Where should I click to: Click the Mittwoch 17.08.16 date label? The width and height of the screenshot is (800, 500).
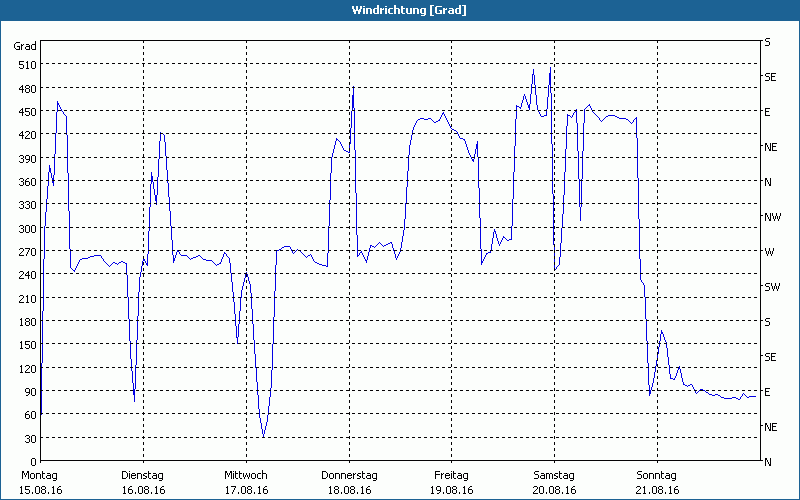tap(245, 482)
